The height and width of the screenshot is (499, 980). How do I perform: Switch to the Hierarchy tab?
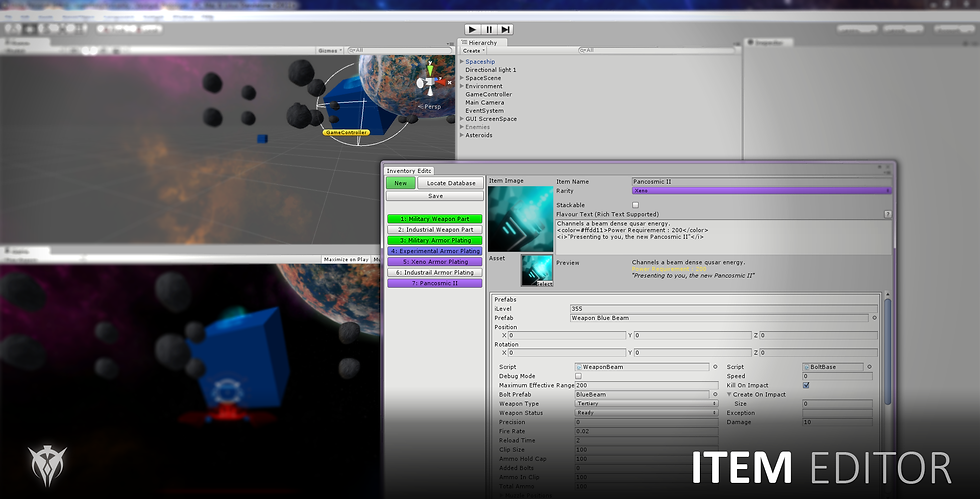(482, 43)
